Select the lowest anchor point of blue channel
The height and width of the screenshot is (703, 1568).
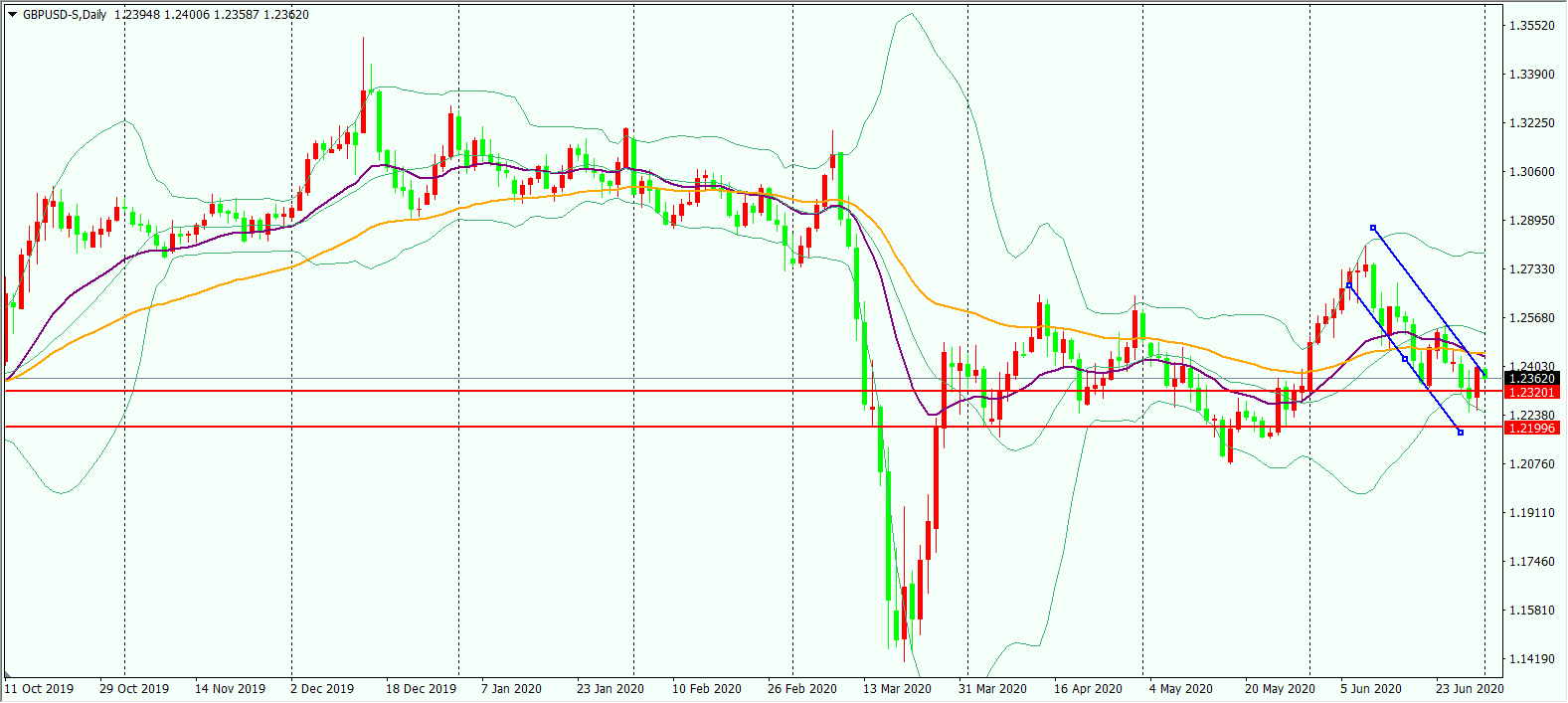coord(1460,432)
